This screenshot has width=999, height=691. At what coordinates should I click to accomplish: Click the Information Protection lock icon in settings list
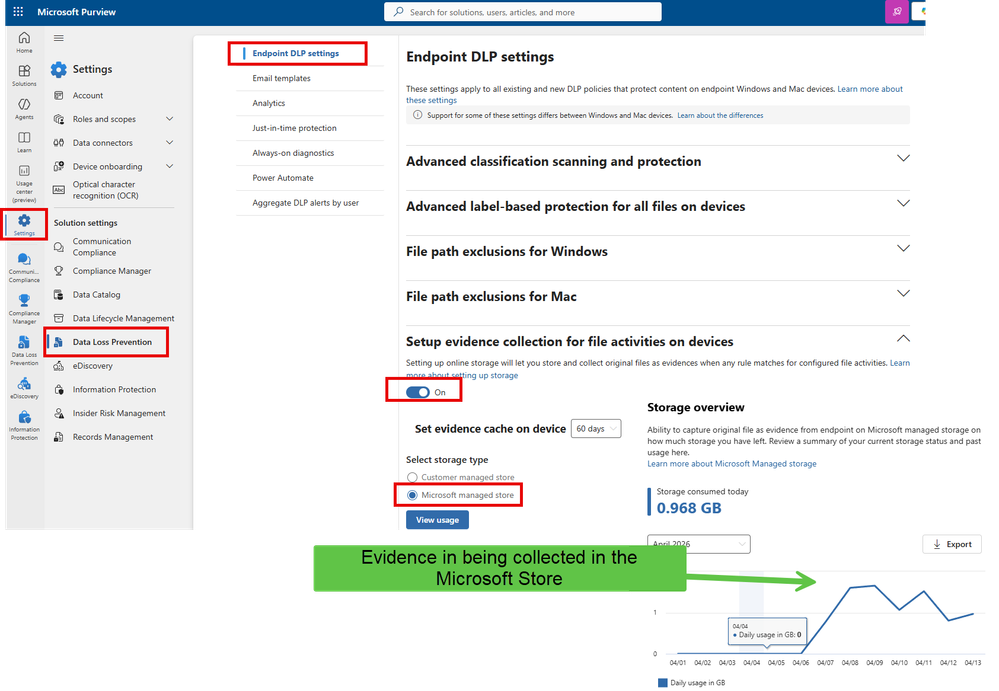(59, 390)
